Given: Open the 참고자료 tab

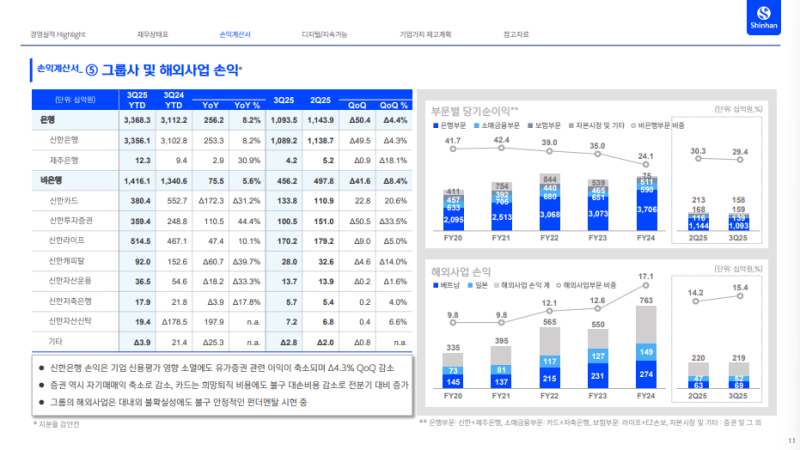Looking at the screenshot, I should click(518, 35).
